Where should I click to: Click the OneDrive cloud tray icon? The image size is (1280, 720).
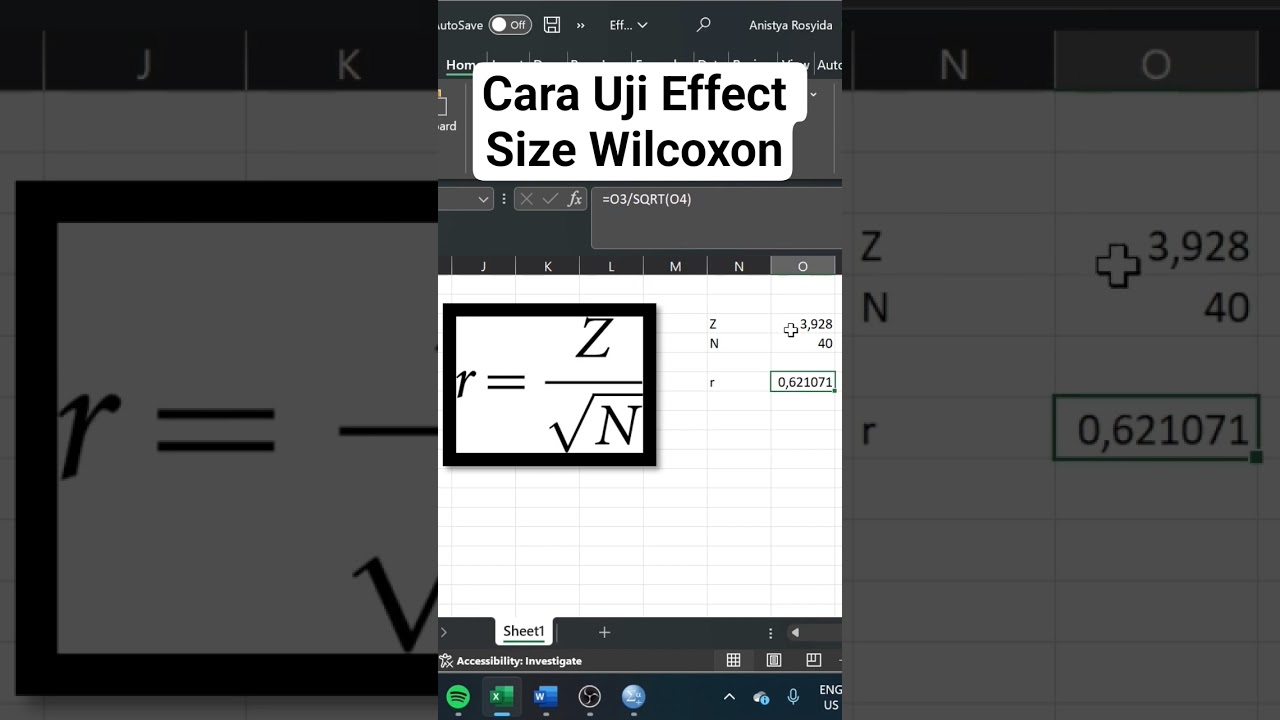pyautogui.click(x=761, y=697)
